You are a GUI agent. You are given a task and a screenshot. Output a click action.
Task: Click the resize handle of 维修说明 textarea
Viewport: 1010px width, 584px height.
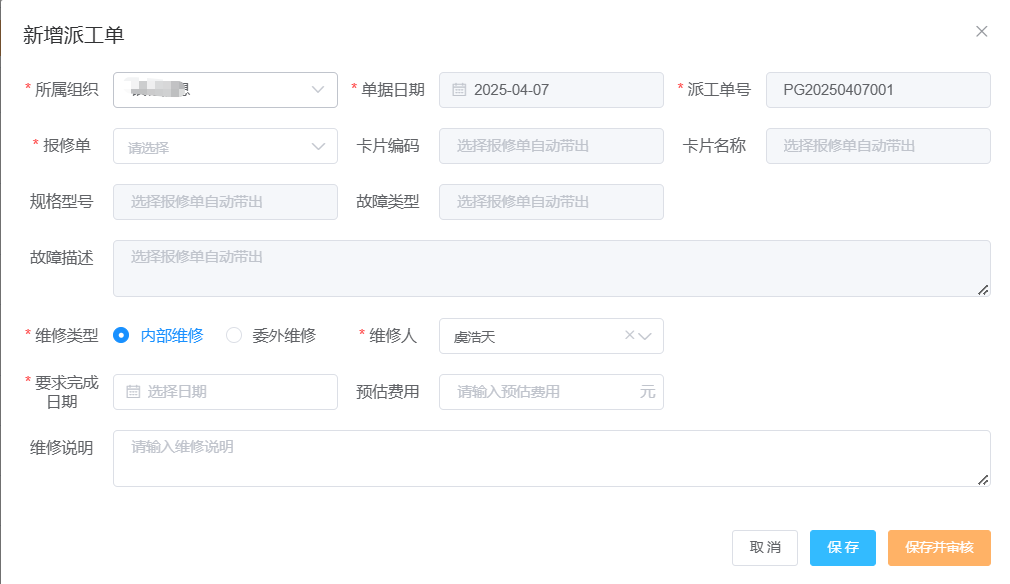(x=983, y=479)
